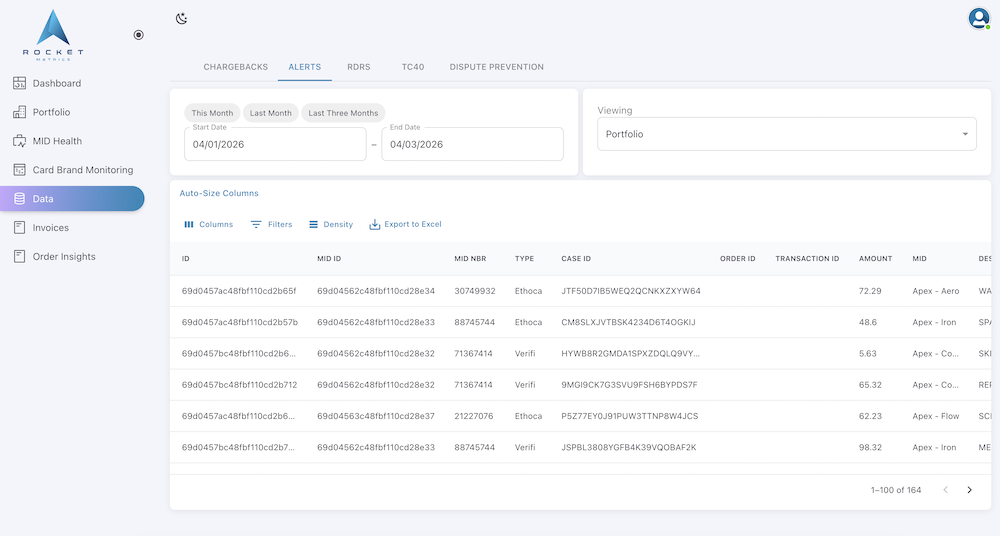This screenshot has height=536, width=1000.
Task: Go to Portfolio in sidebar
Action: pyautogui.click(x=51, y=112)
